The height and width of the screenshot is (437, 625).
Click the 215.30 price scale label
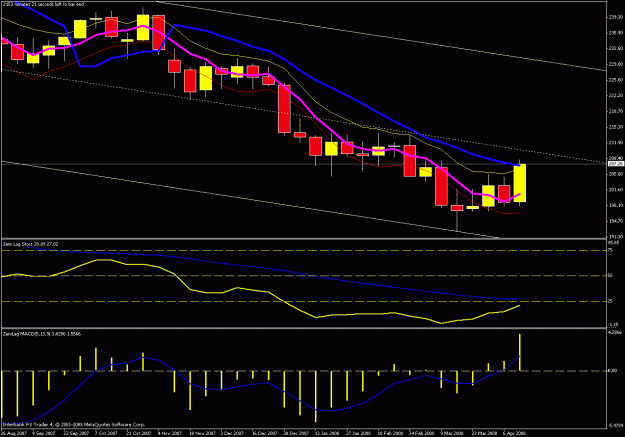pos(615,127)
